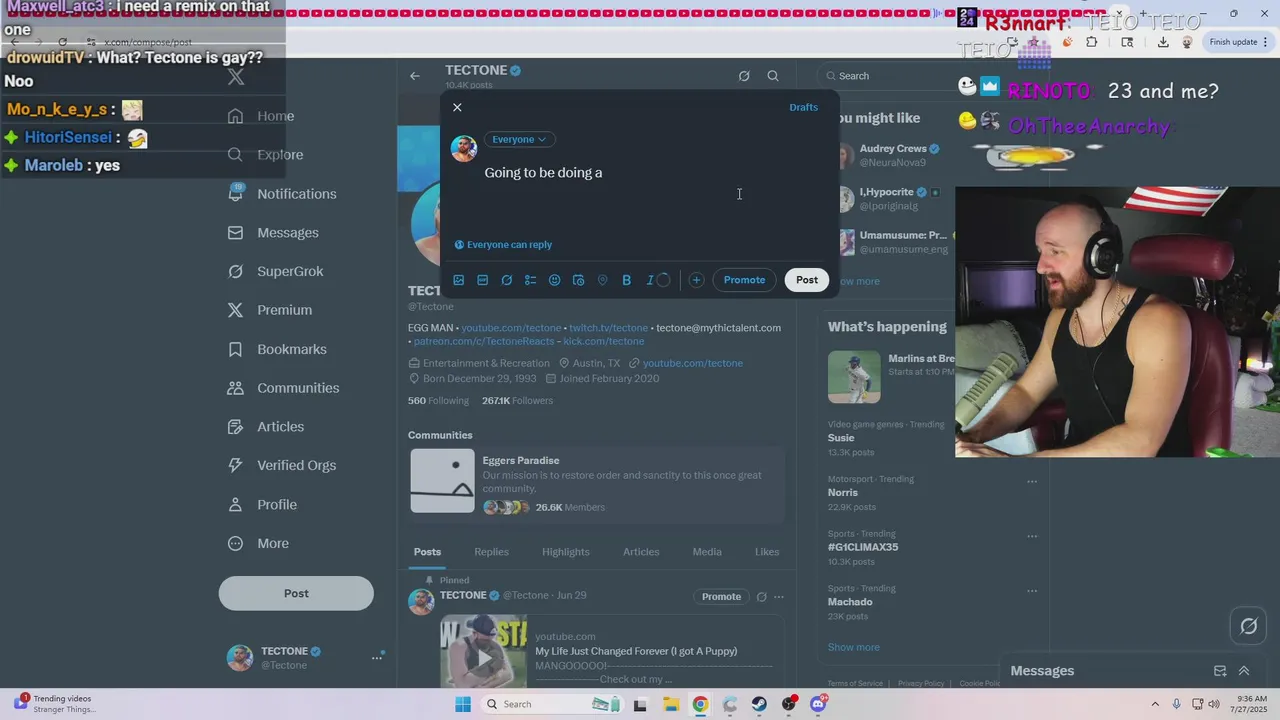Click the Grok enhance icon in composer
This screenshot has height=720, width=1280.
click(x=507, y=280)
